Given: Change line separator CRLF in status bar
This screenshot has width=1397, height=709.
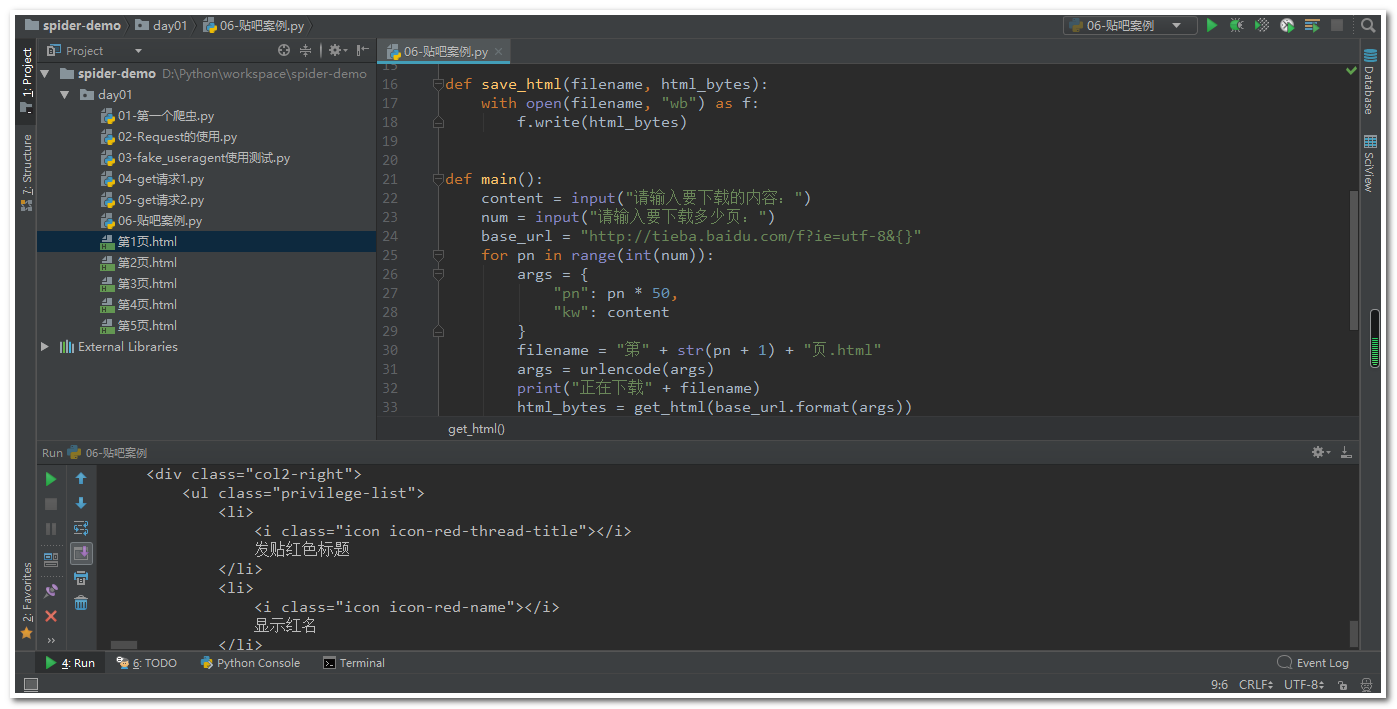Looking at the screenshot, I should coord(1256,685).
